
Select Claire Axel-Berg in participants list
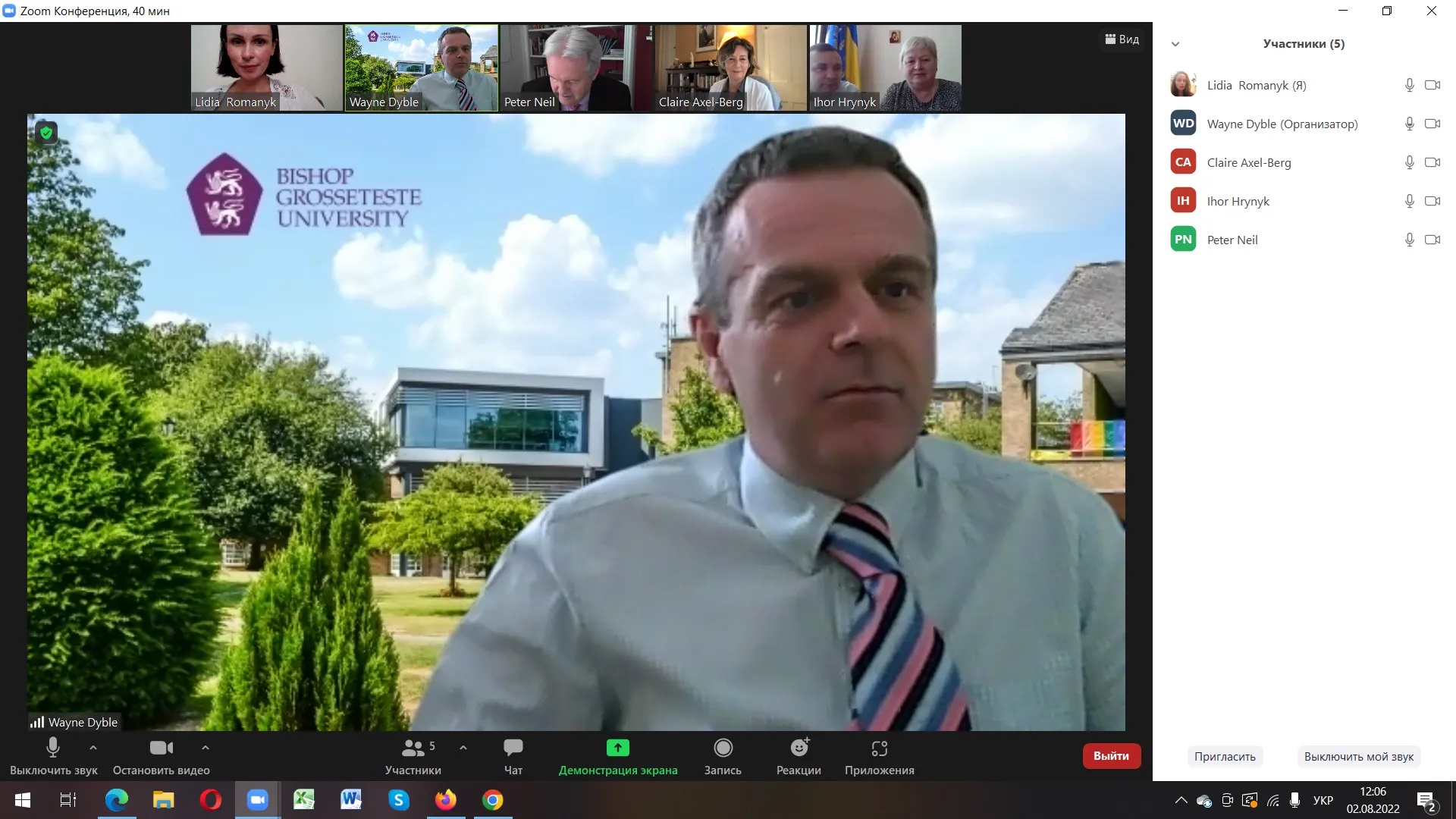pyautogui.click(x=1248, y=162)
